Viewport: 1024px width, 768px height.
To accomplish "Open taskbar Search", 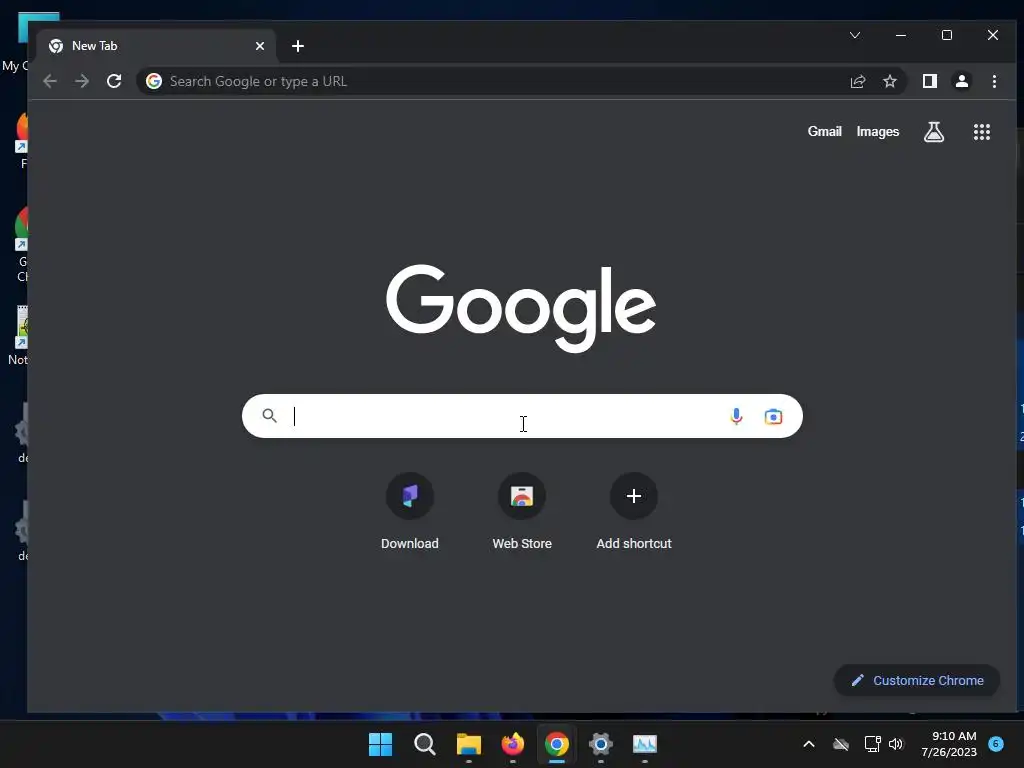I will coord(424,744).
